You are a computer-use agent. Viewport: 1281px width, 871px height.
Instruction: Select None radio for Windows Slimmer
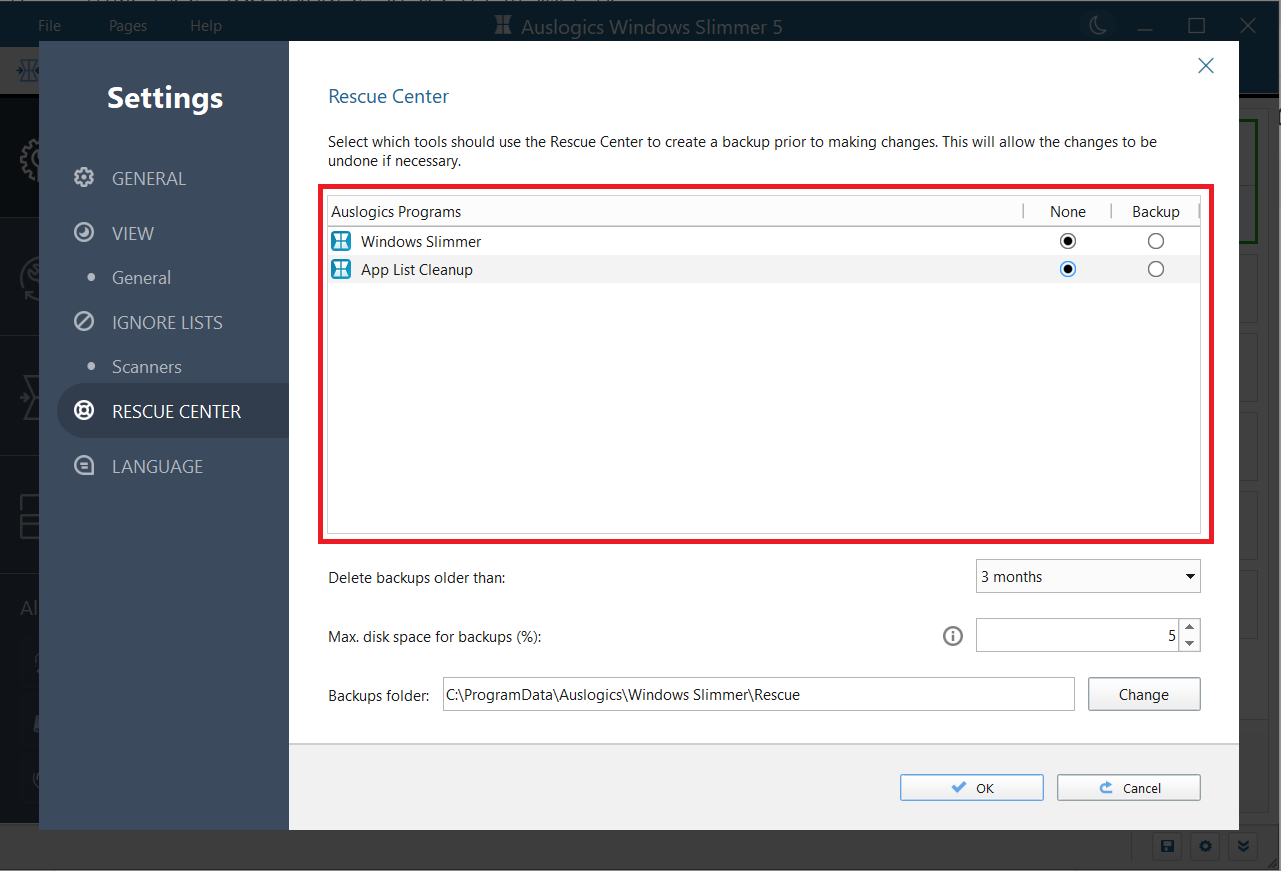[x=1068, y=241]
